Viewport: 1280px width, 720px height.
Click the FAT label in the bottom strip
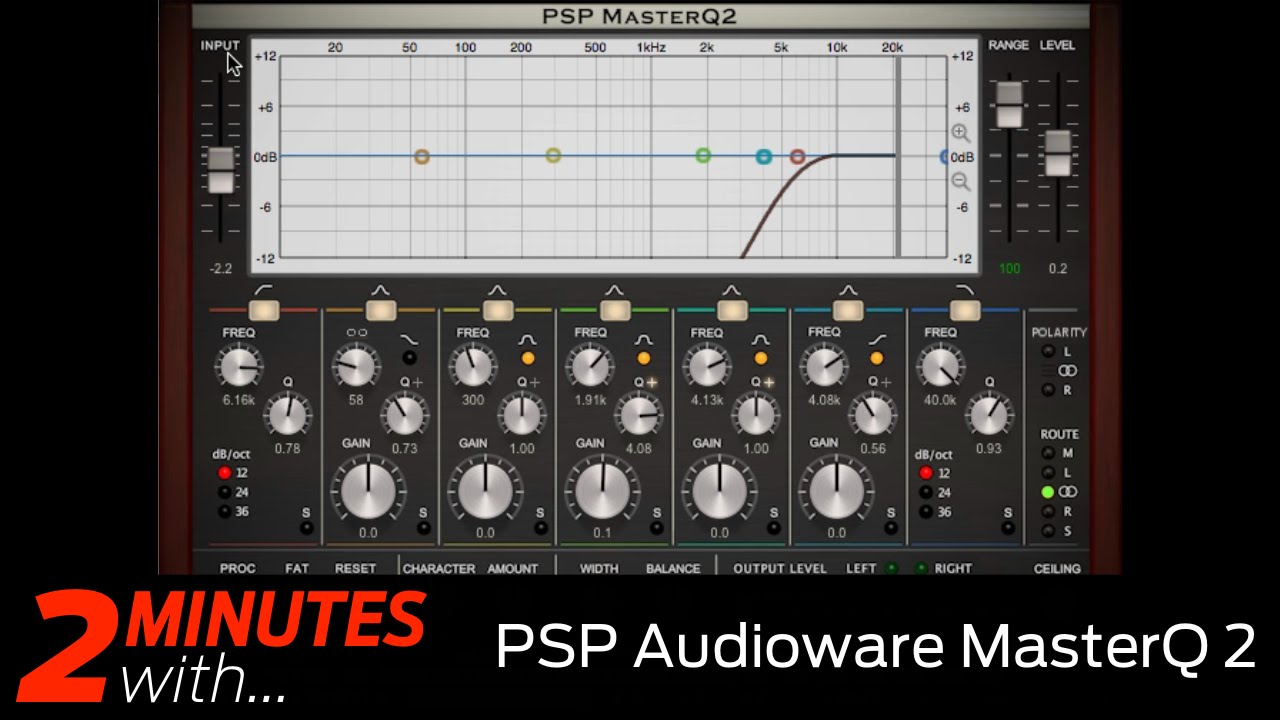(297, 568)
